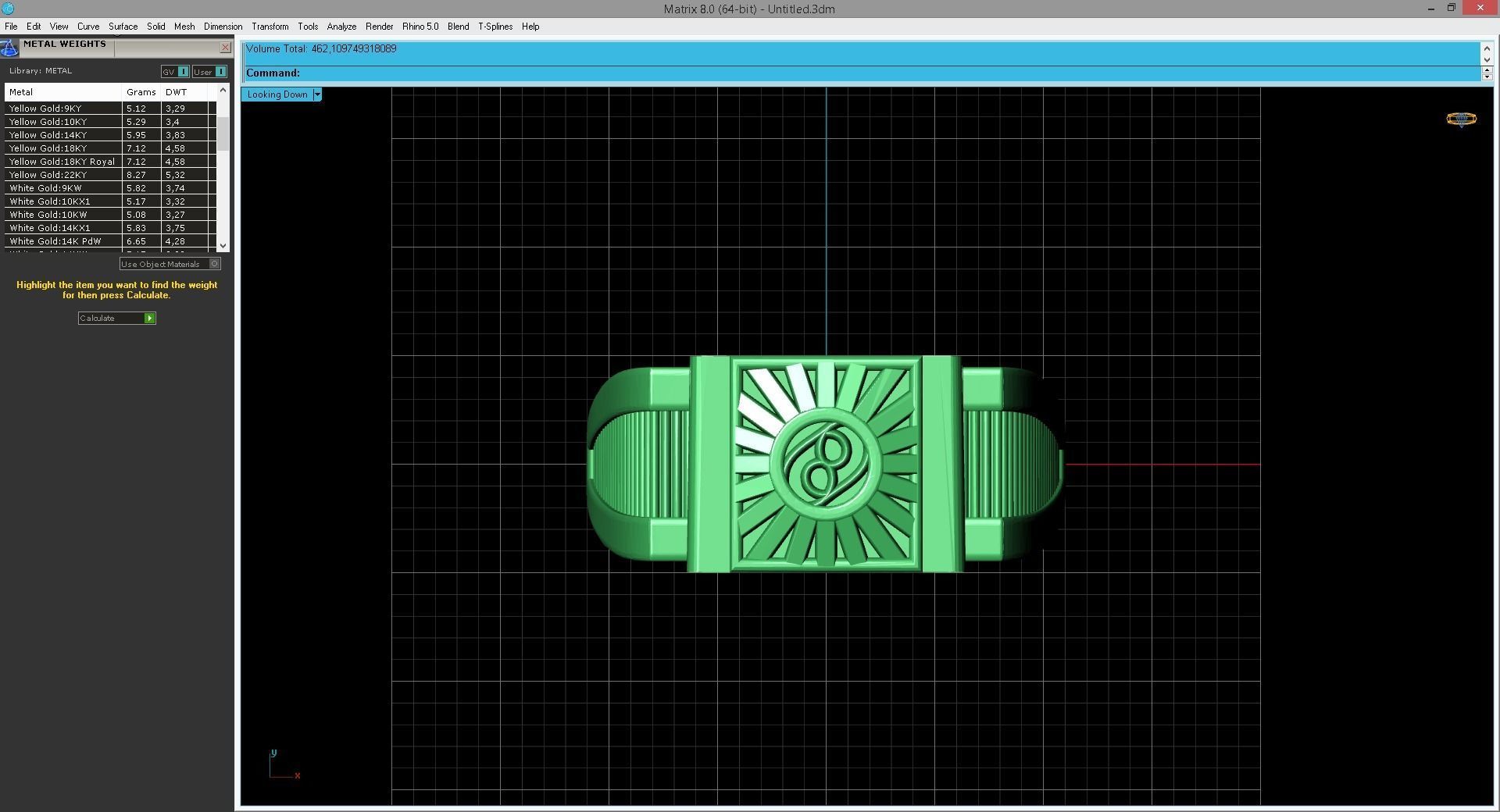1500x812 pixels.
Task: Click the 4,28 DWT value for 14K PdW
Action: pyautogui.click(x=175, y=241)
